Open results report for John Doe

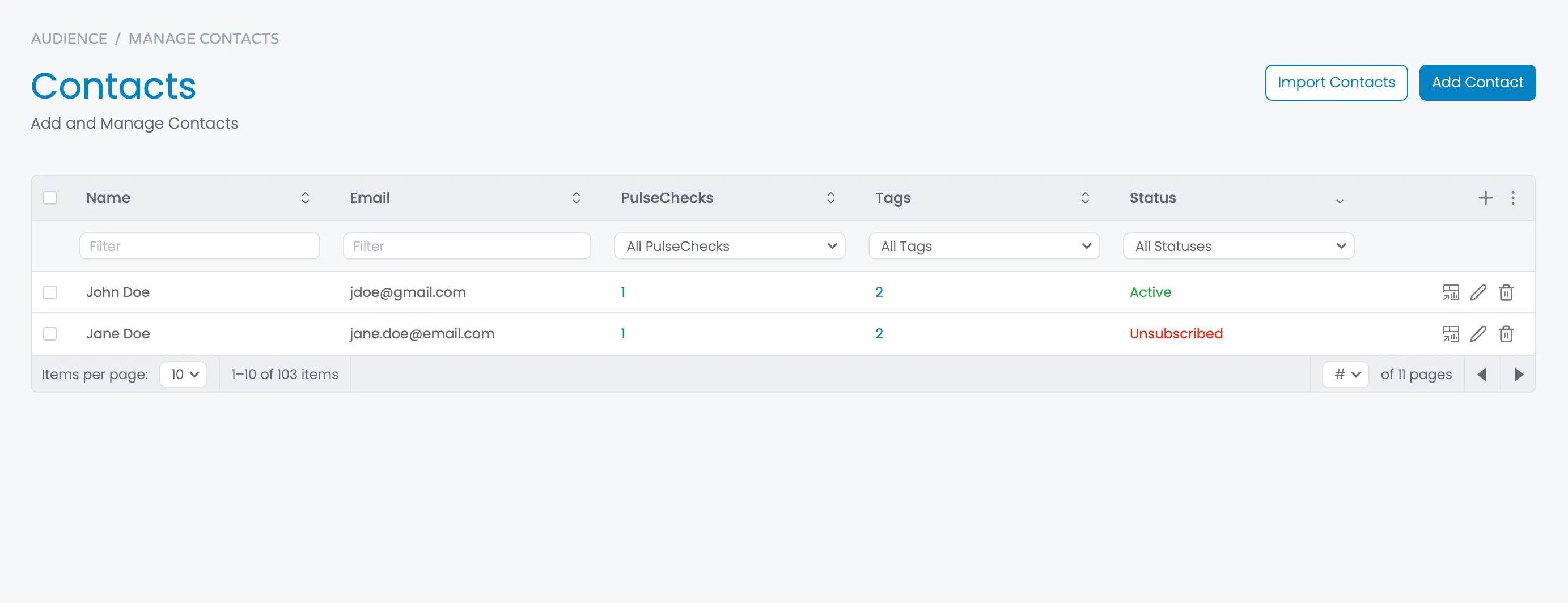click(x=1451, y=292)
